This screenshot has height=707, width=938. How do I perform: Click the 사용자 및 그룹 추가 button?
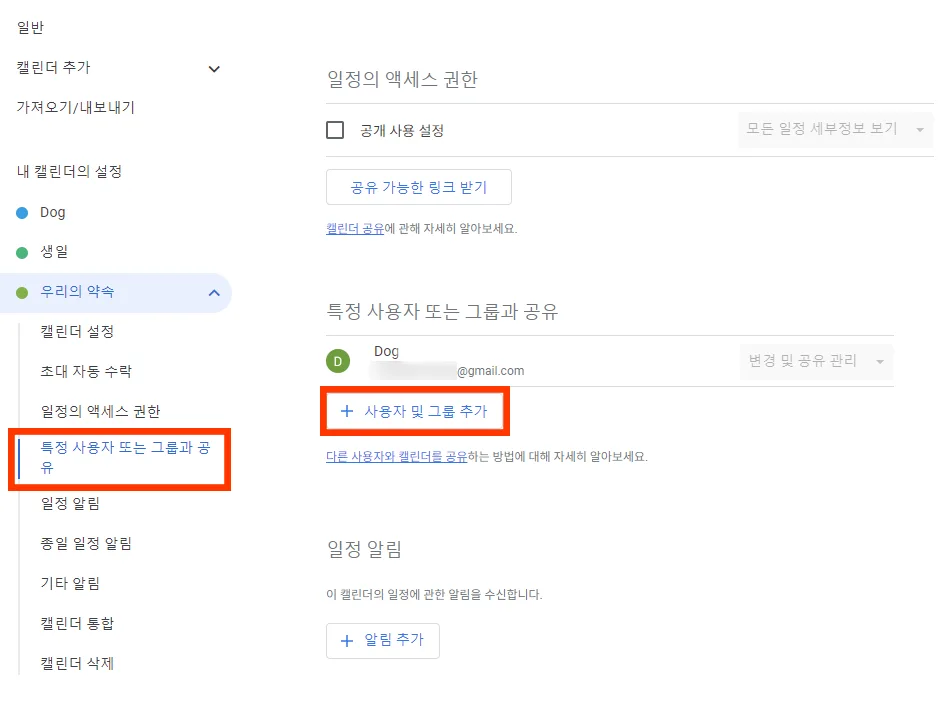(x=413, y=410)
